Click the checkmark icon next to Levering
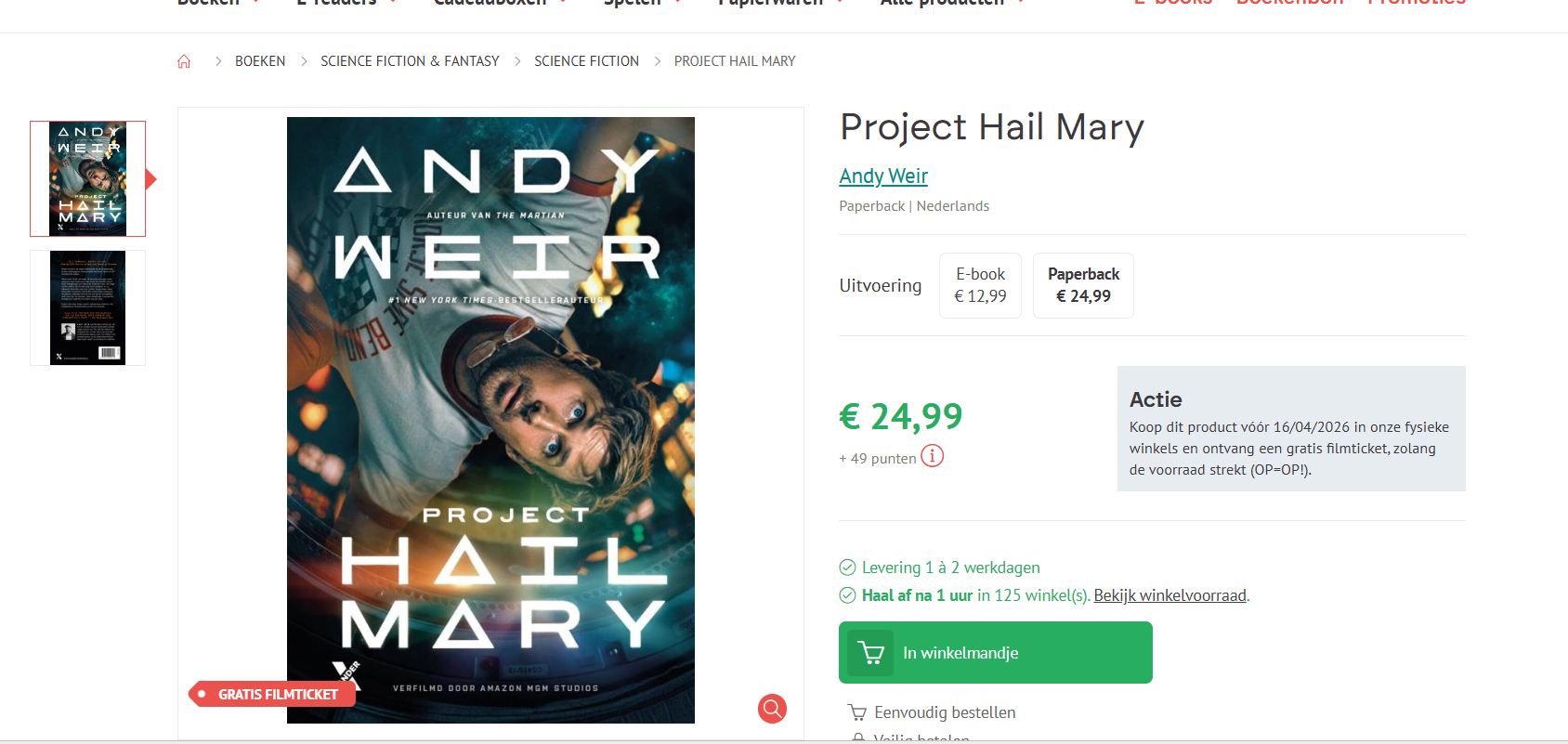This screenshot has height=744, width=1568. 846,567
